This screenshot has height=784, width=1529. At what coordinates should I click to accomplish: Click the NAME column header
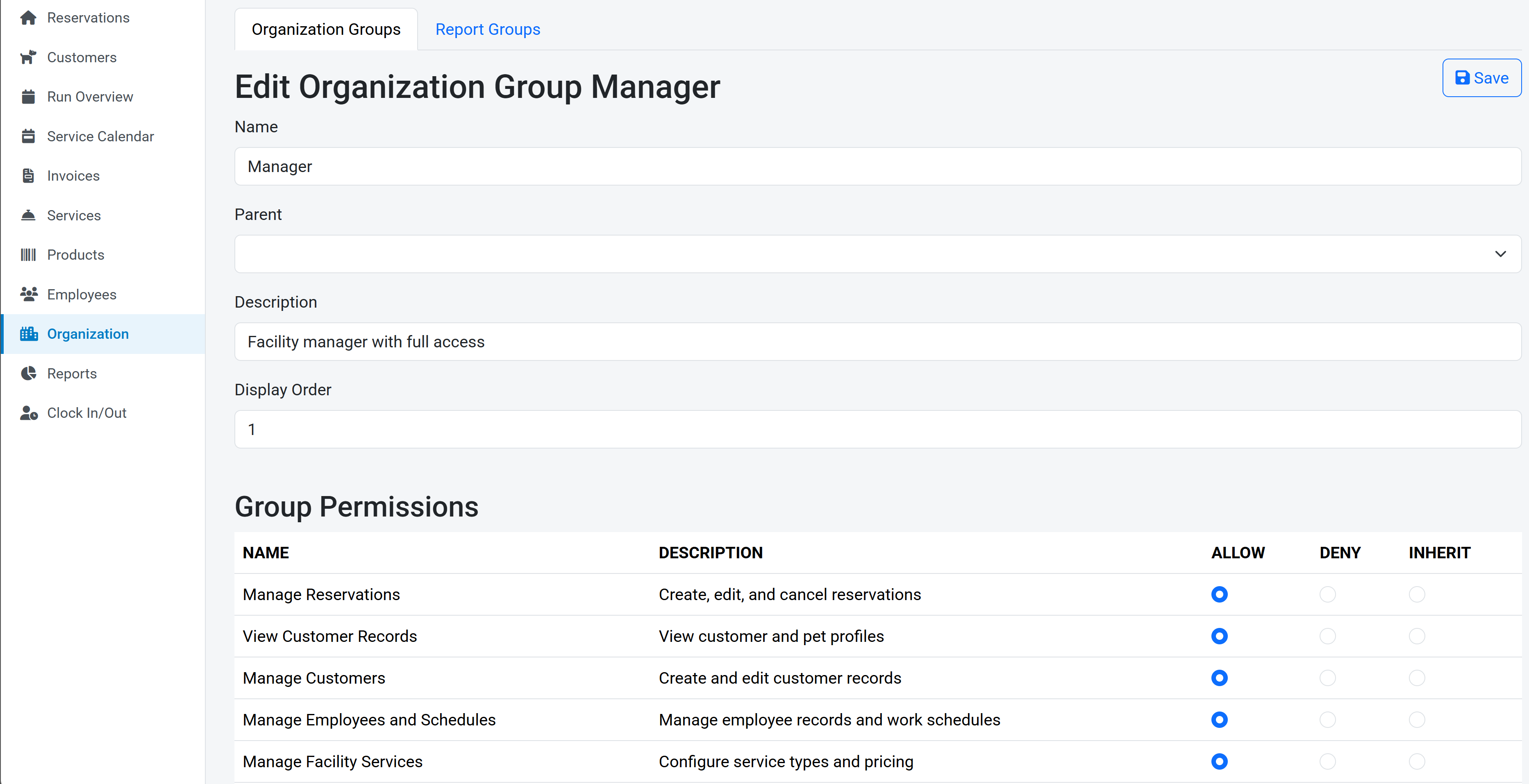[265, 553]
